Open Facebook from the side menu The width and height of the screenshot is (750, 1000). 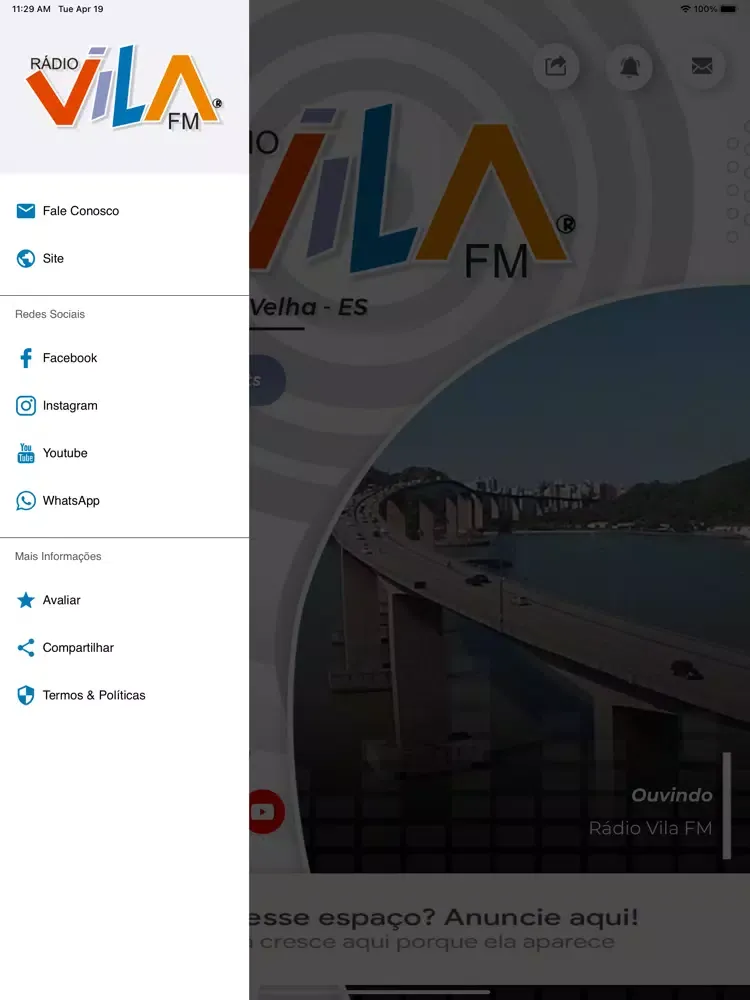124,358
